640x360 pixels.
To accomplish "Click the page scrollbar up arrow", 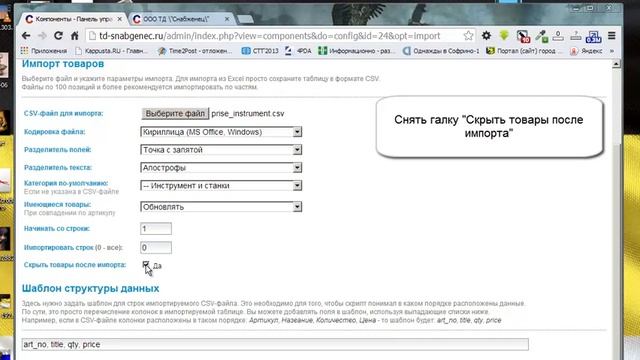I will point(616,64).
